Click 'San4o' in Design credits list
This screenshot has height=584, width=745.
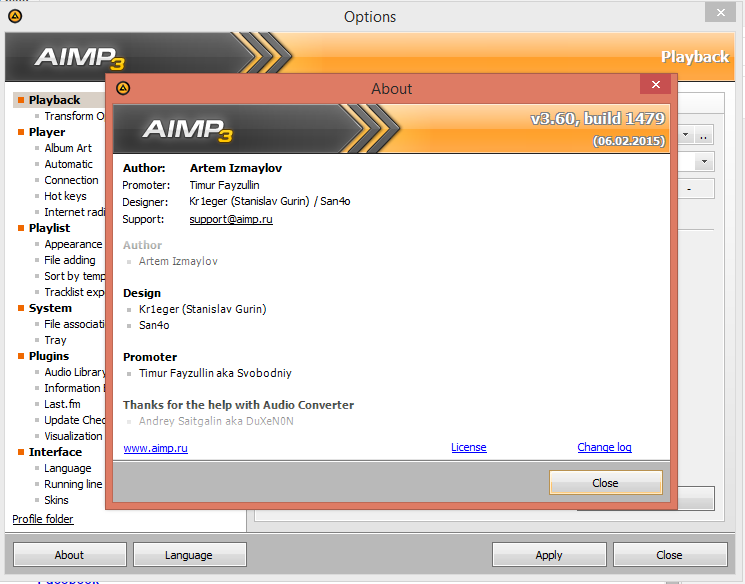click(154, 326)
